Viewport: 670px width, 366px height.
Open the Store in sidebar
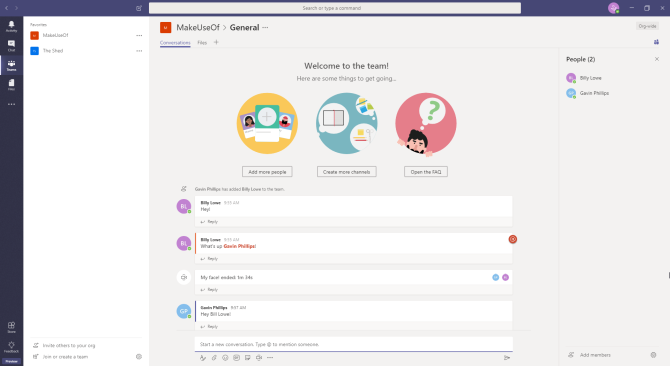12,327
